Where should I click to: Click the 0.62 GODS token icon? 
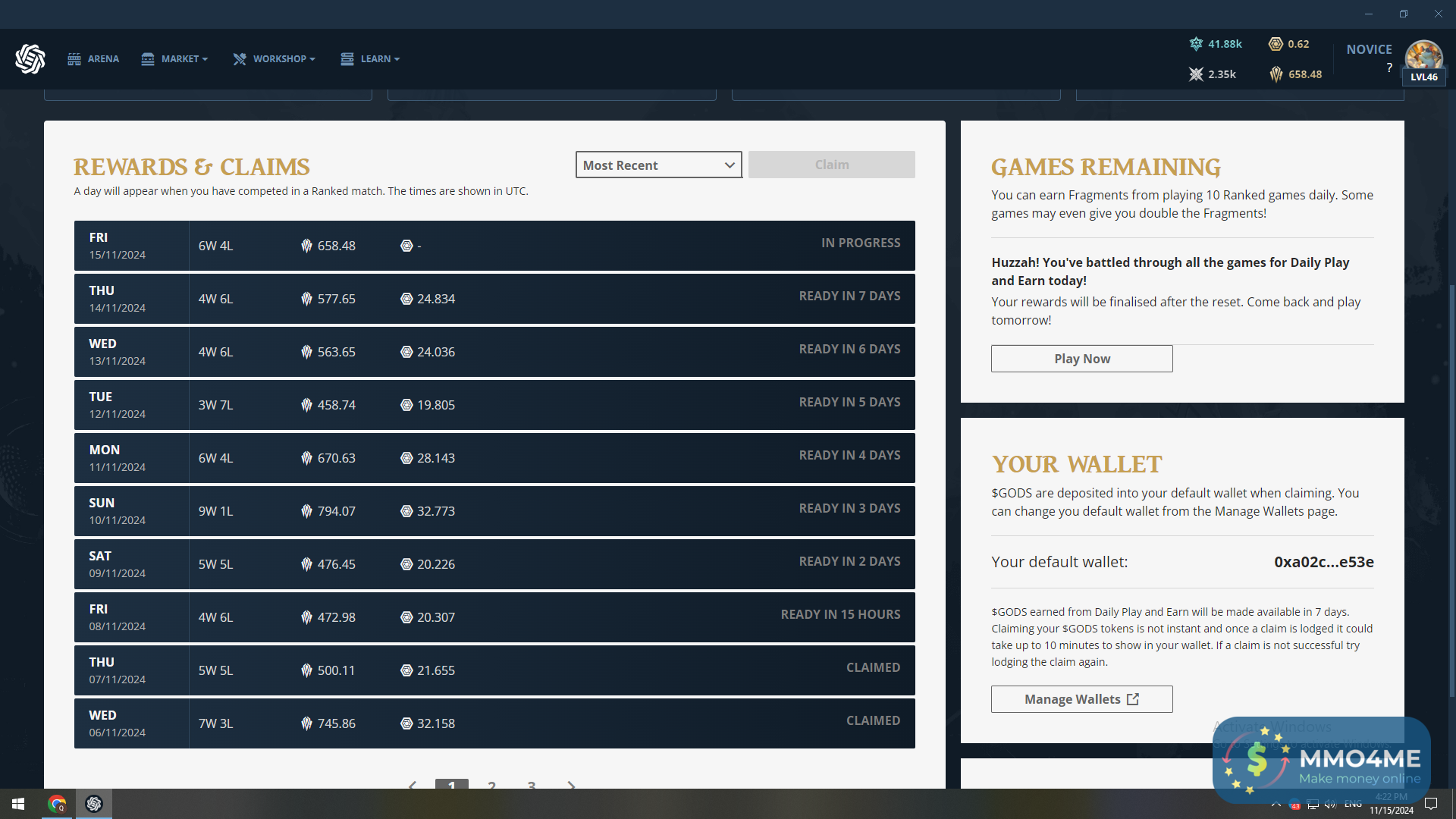[x=1276, y=44]
